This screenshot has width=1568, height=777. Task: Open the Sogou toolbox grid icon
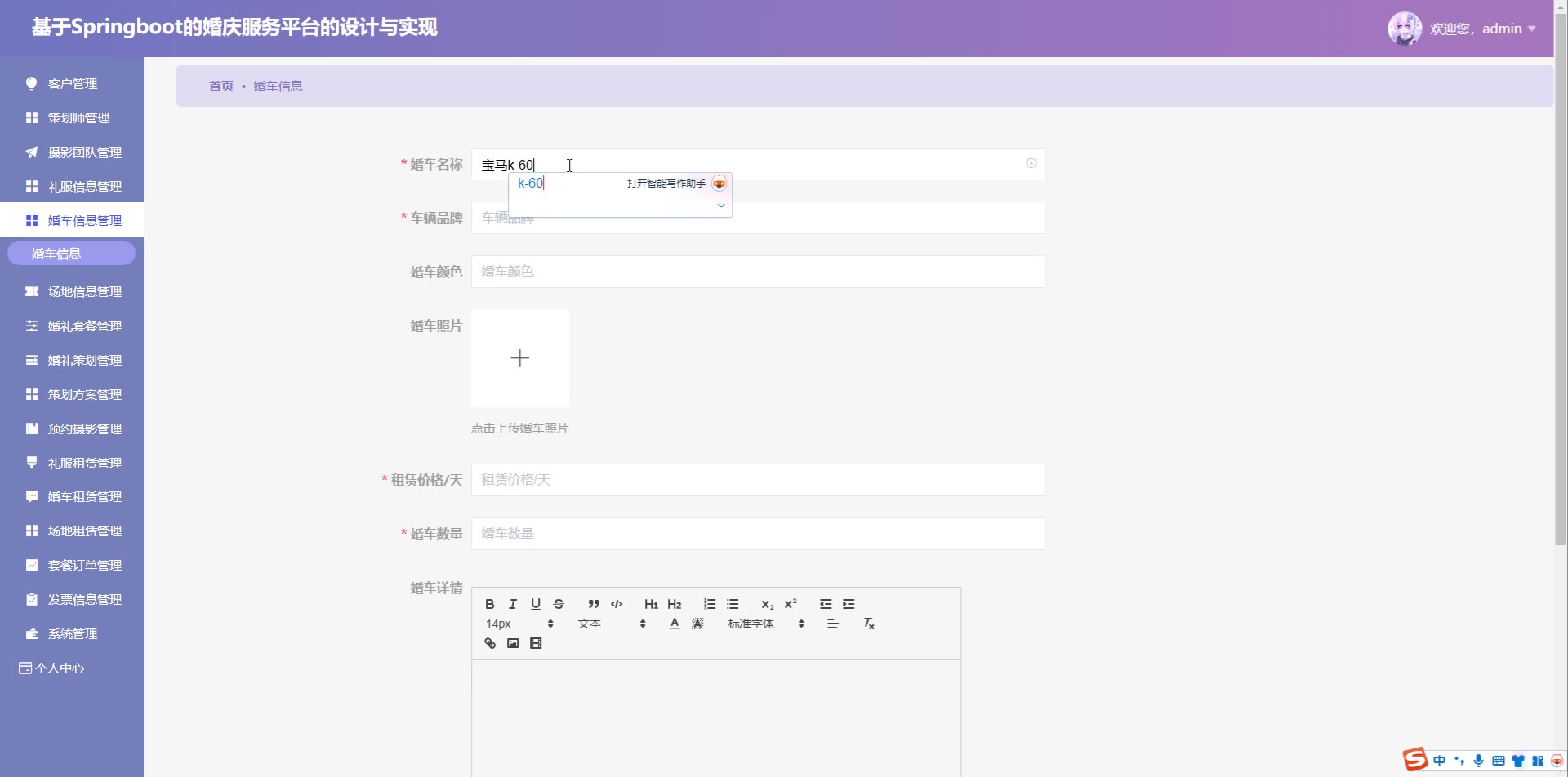pyautogui.click(x=1538, y=761)
